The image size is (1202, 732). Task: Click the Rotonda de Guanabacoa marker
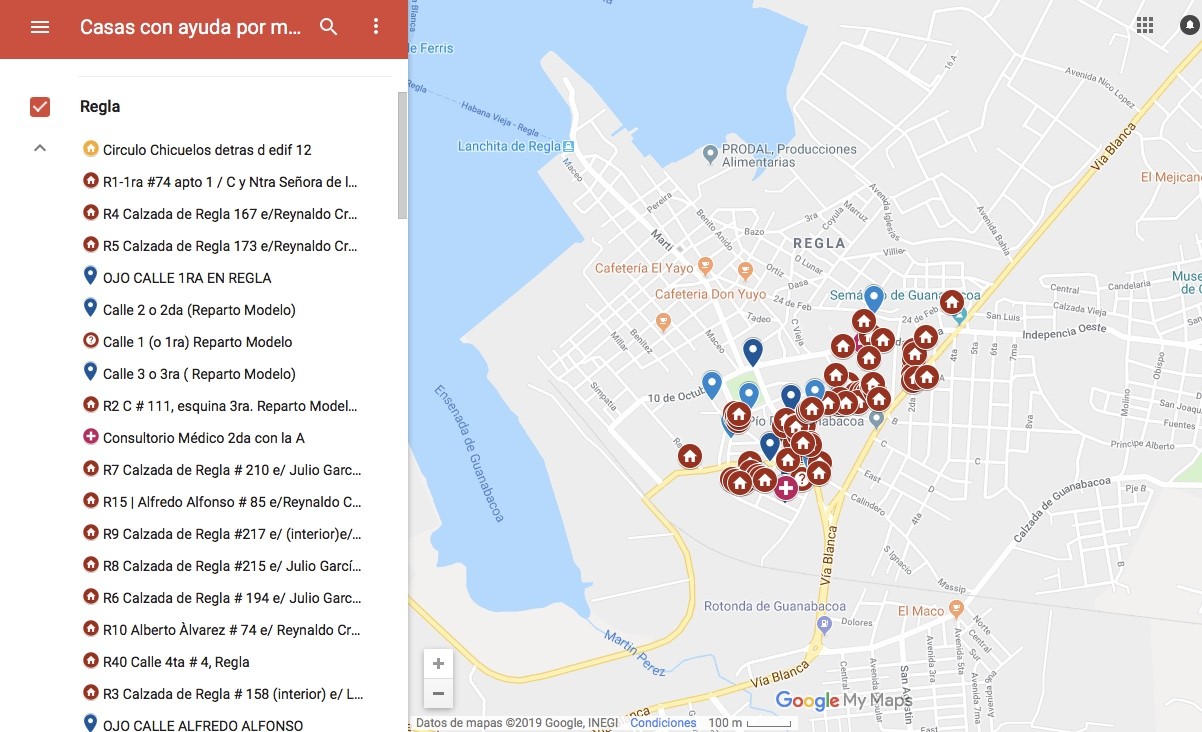pyautogui.click(x=824, y=624)
